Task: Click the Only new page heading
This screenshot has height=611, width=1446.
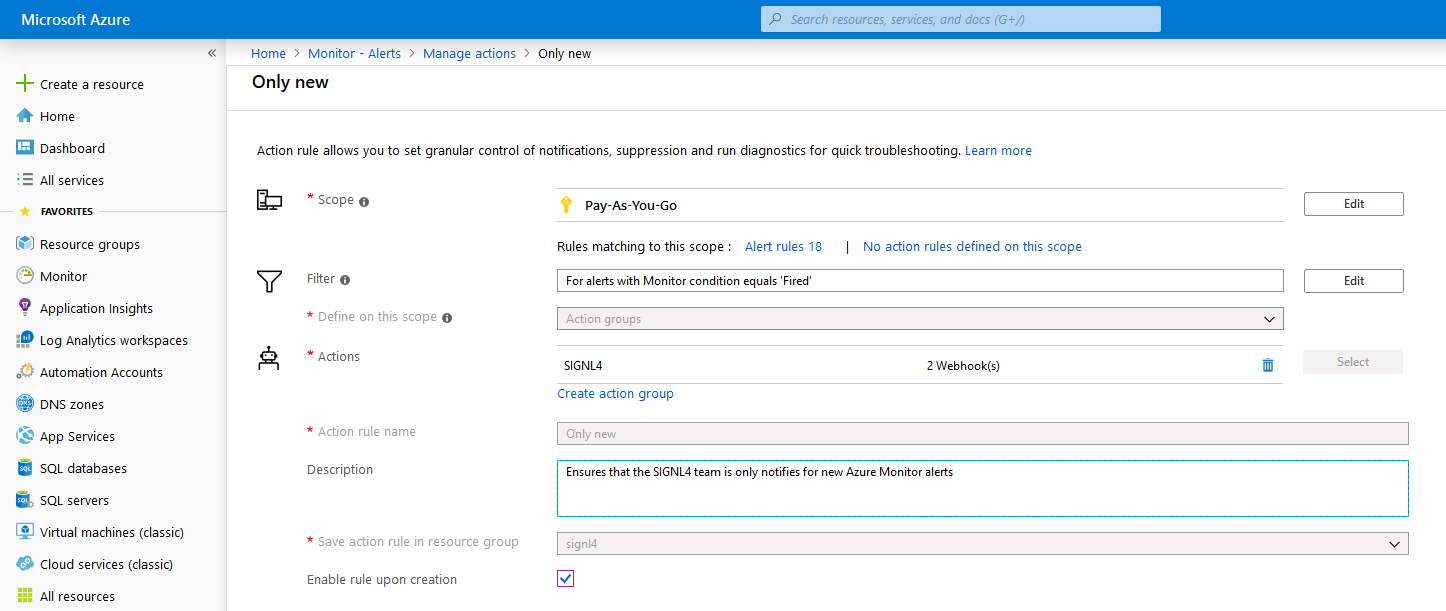Action: point(290,82)
